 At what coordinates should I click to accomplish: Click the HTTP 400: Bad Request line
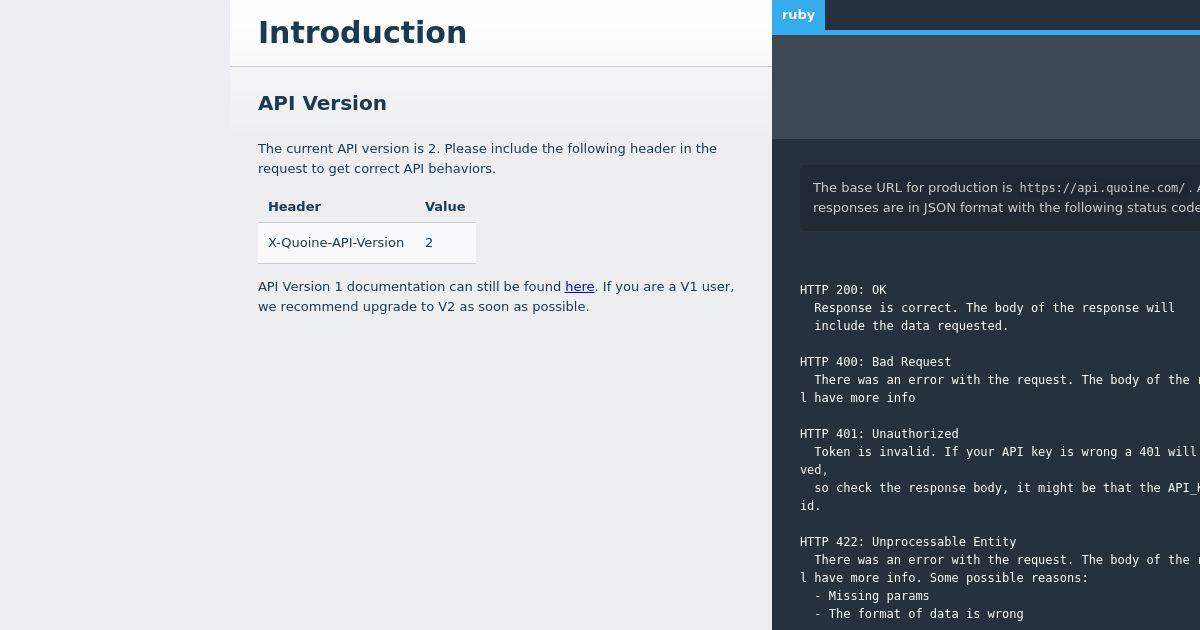(875, 362)
